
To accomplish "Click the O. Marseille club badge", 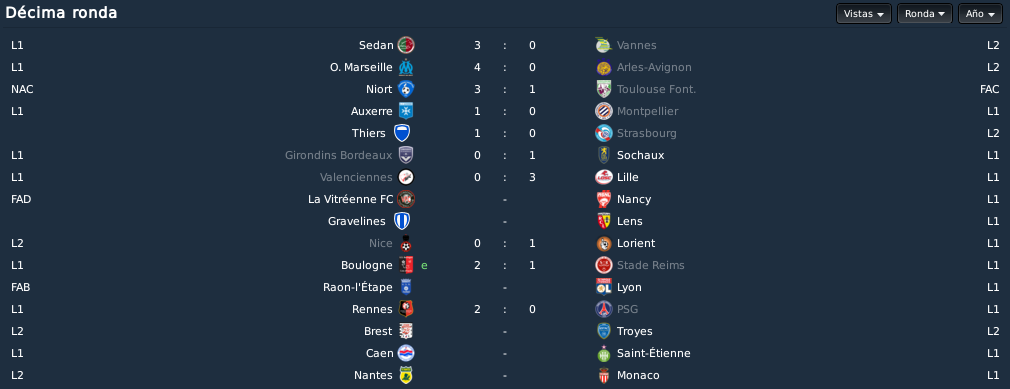I will (406, 67).
